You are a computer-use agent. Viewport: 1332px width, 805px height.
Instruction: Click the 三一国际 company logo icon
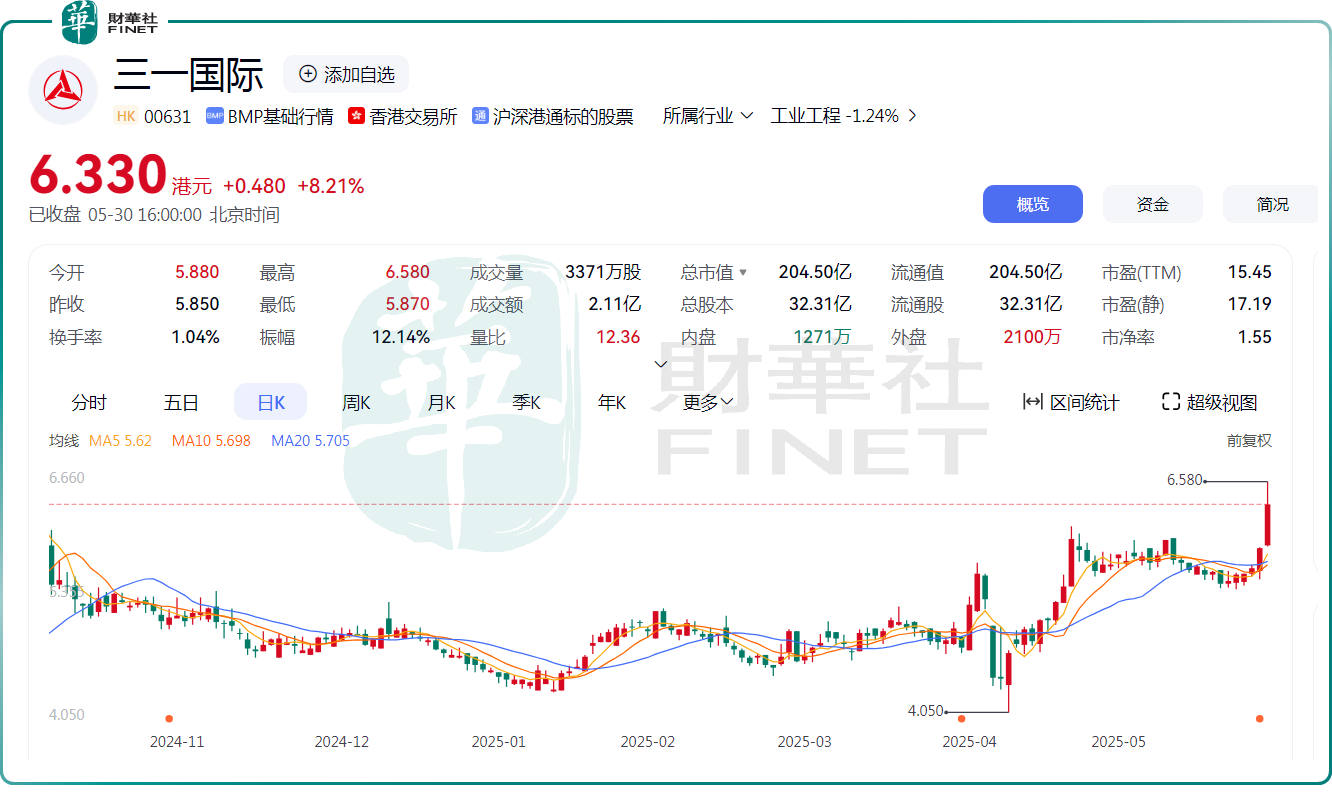[x=62, y=91]
